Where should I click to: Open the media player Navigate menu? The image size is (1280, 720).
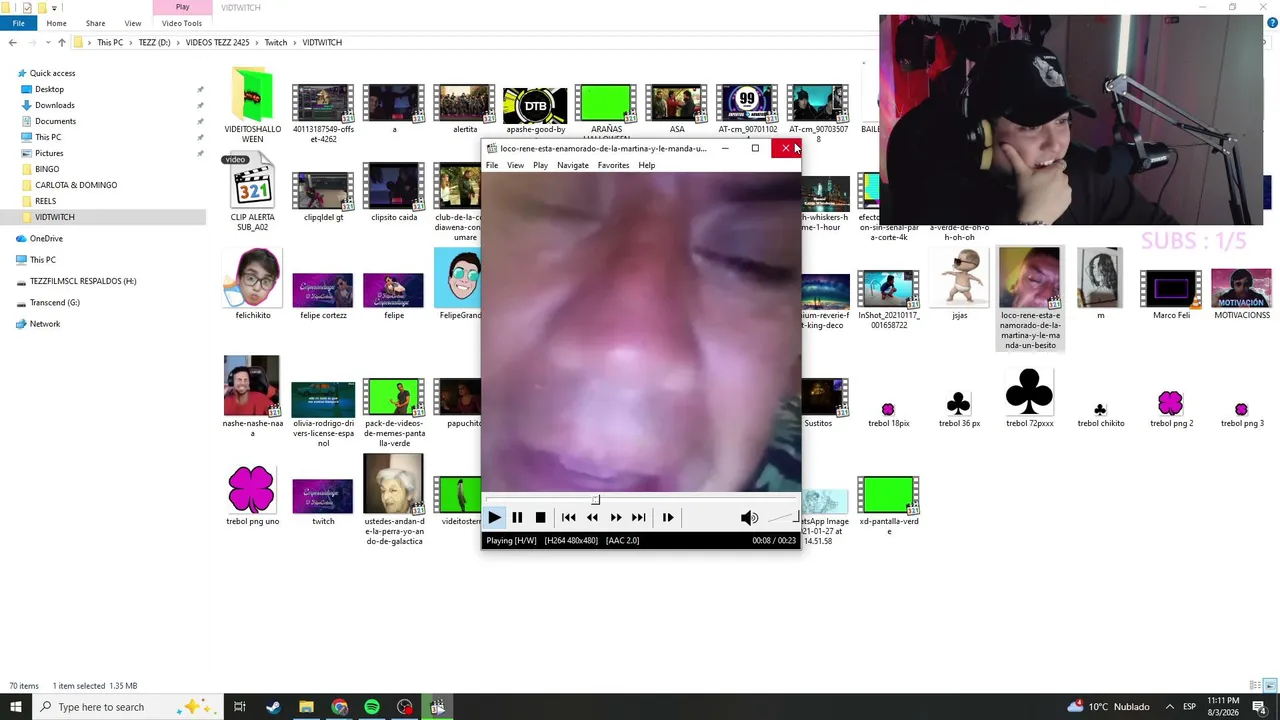coord(573,165)
